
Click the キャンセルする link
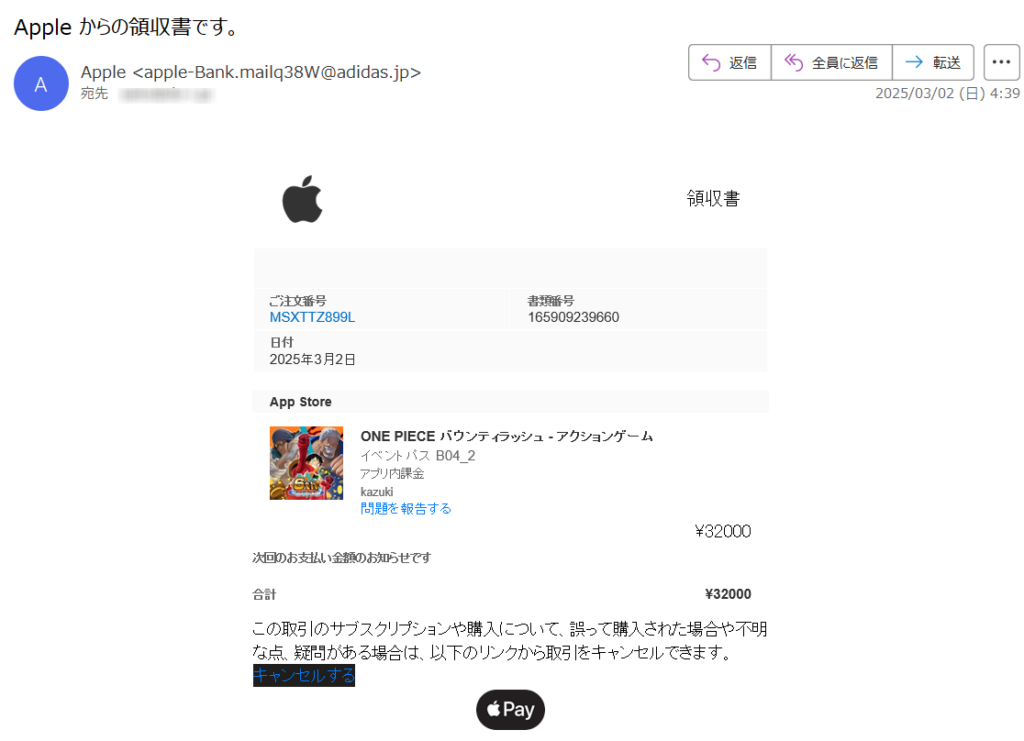click(x=304, y=675)
